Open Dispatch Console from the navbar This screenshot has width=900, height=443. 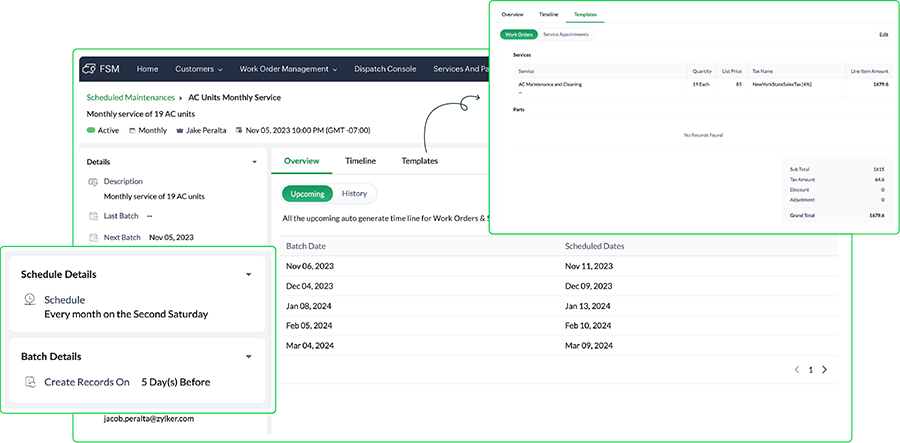tap(385, 69)
